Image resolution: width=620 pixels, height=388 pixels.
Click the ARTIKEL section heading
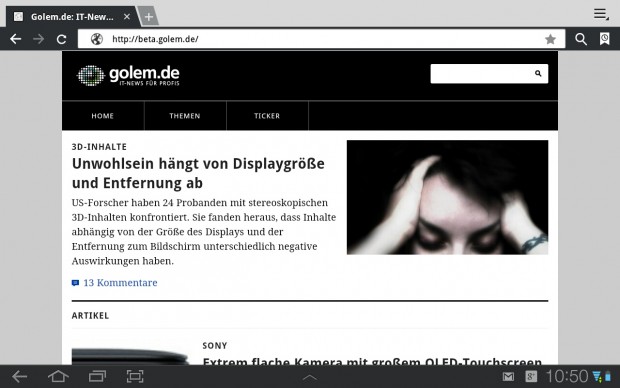90,316
